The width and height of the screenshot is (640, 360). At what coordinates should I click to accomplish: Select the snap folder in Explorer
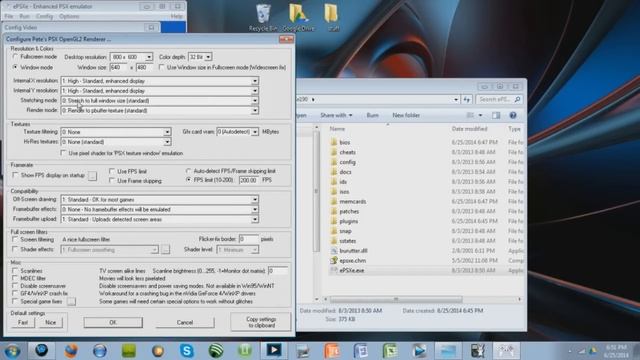pos(345,231)
